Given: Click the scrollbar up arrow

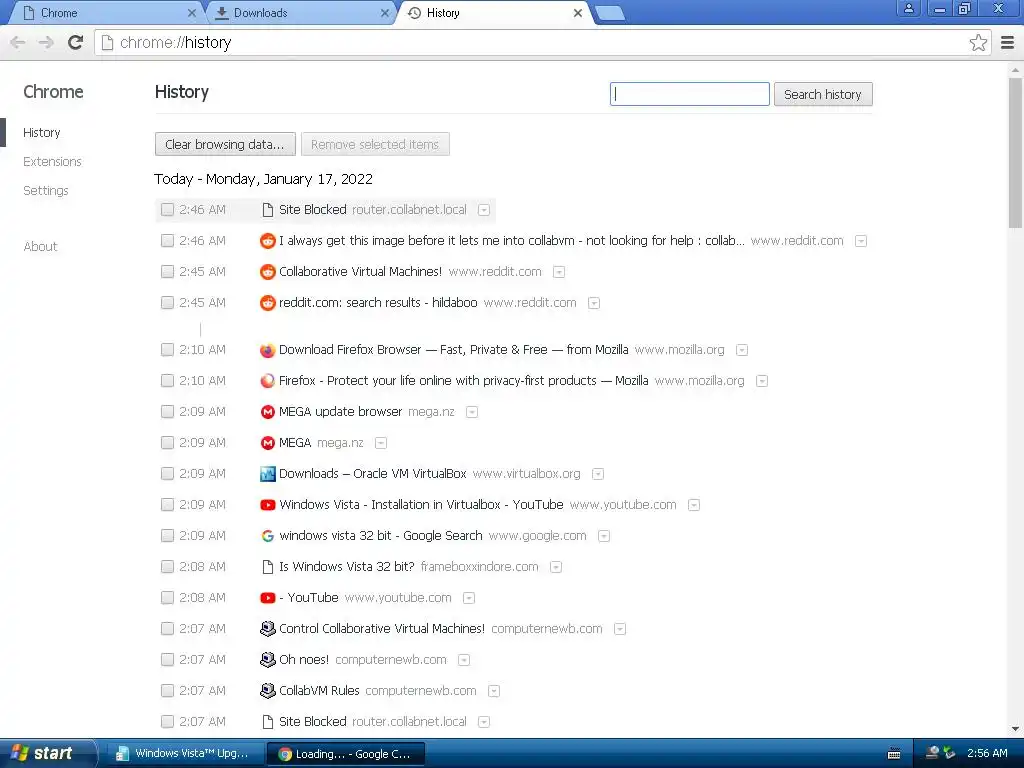Looking at the screenshot, I should [1016, 70].
